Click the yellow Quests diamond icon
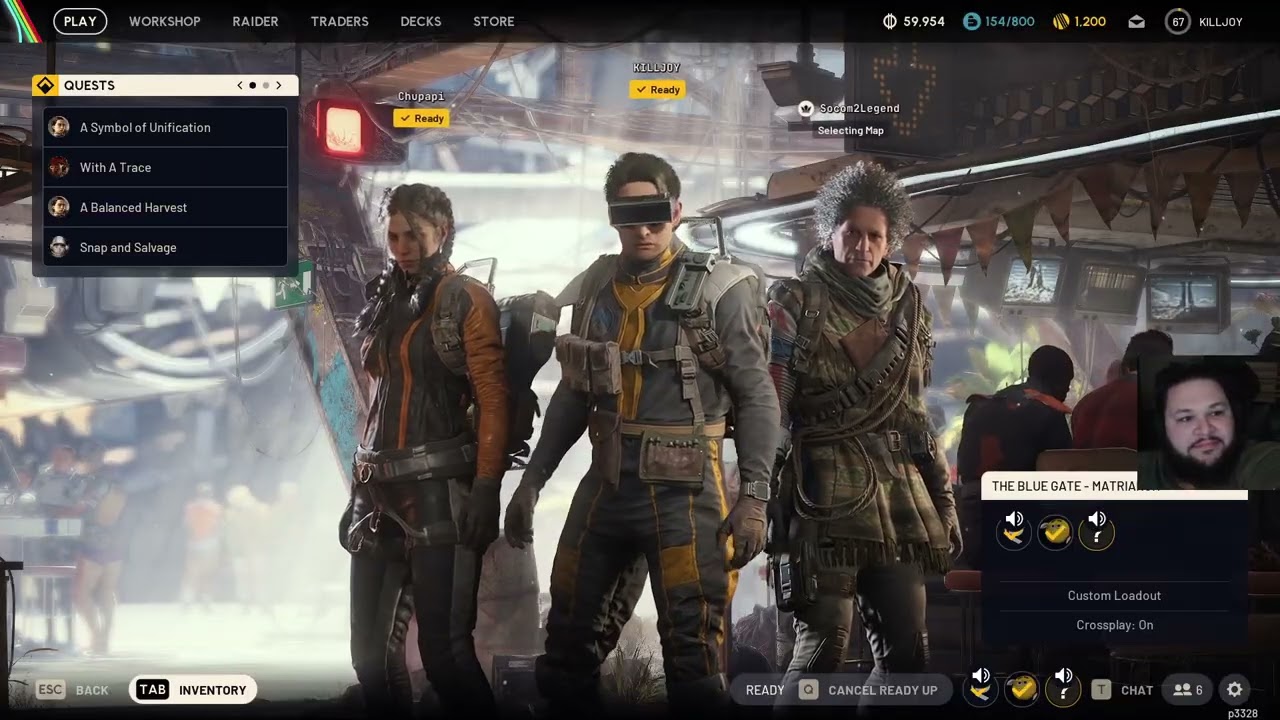Viewport: 1280px width, 720px height. pos(45,85)
